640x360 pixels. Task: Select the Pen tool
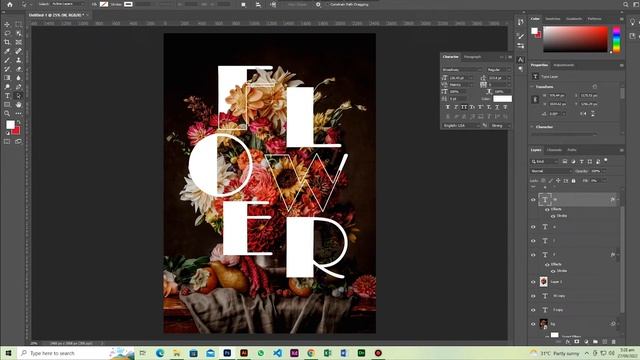[18, 87]
